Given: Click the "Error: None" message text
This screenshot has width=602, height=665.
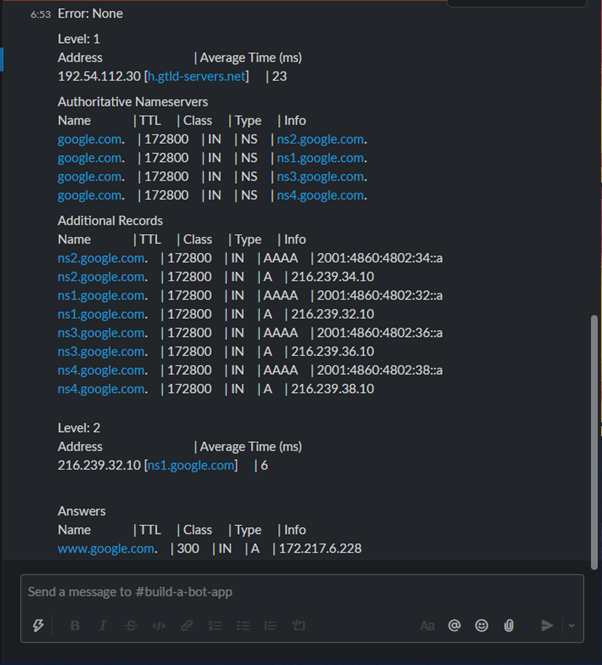Looking at the screenshot, I should [x=90, y=14].
